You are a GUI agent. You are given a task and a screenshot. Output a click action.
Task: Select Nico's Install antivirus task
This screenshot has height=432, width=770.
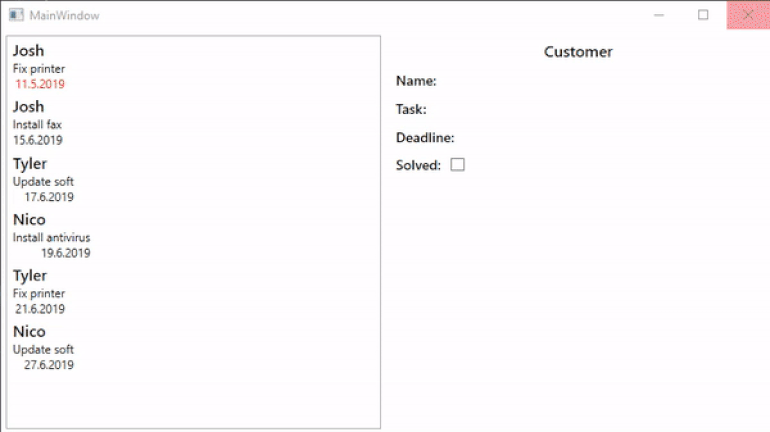tap(51, 237)
